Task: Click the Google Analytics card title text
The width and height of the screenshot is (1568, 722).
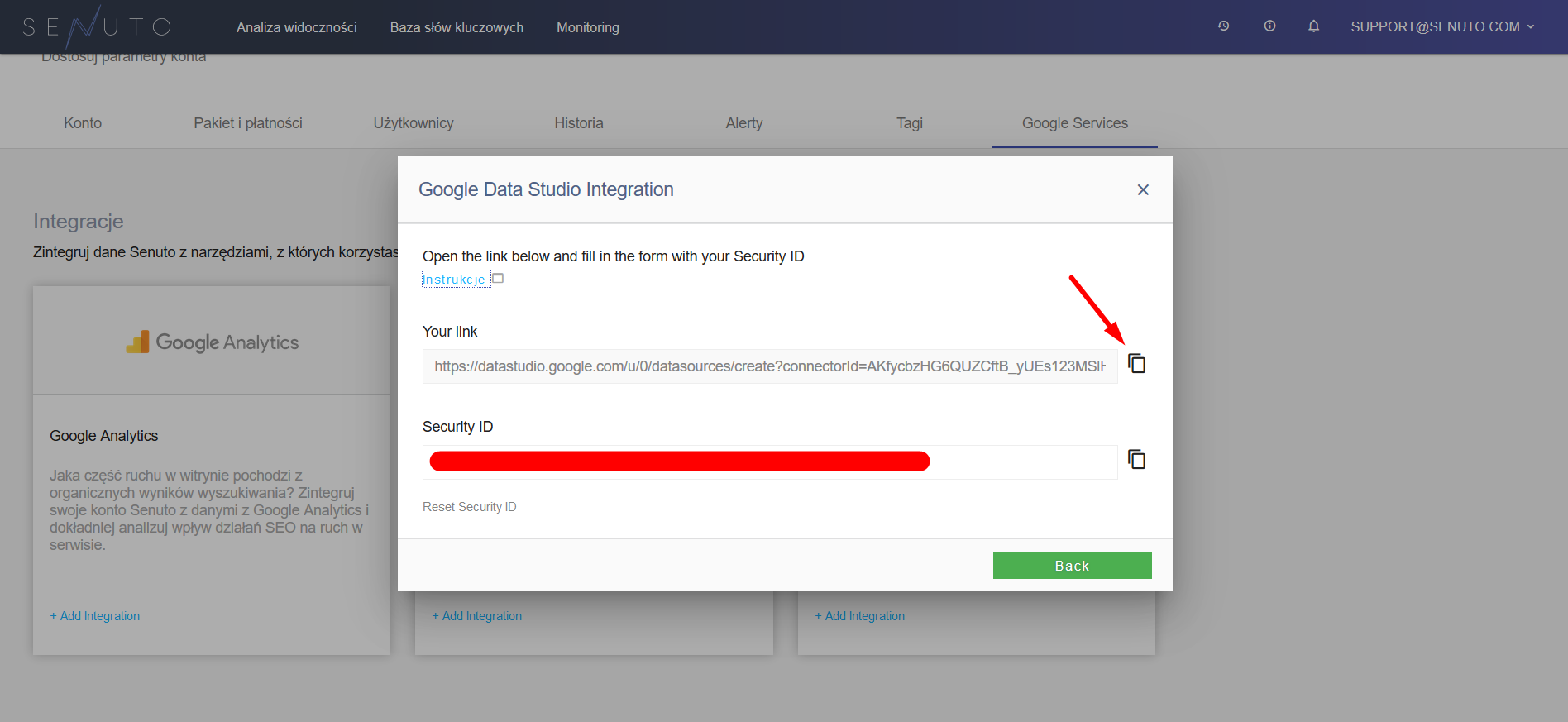Action: 104,436
